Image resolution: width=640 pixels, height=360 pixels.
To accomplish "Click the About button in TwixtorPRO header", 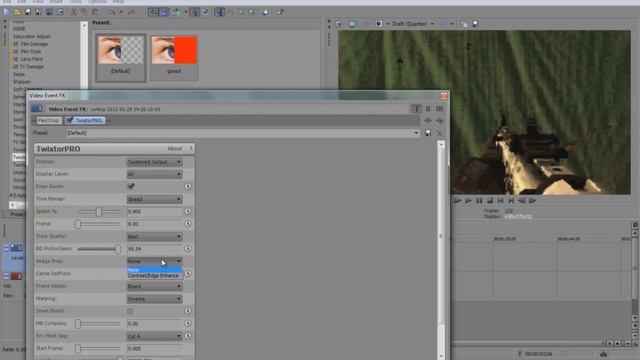I will pos(175,149).
